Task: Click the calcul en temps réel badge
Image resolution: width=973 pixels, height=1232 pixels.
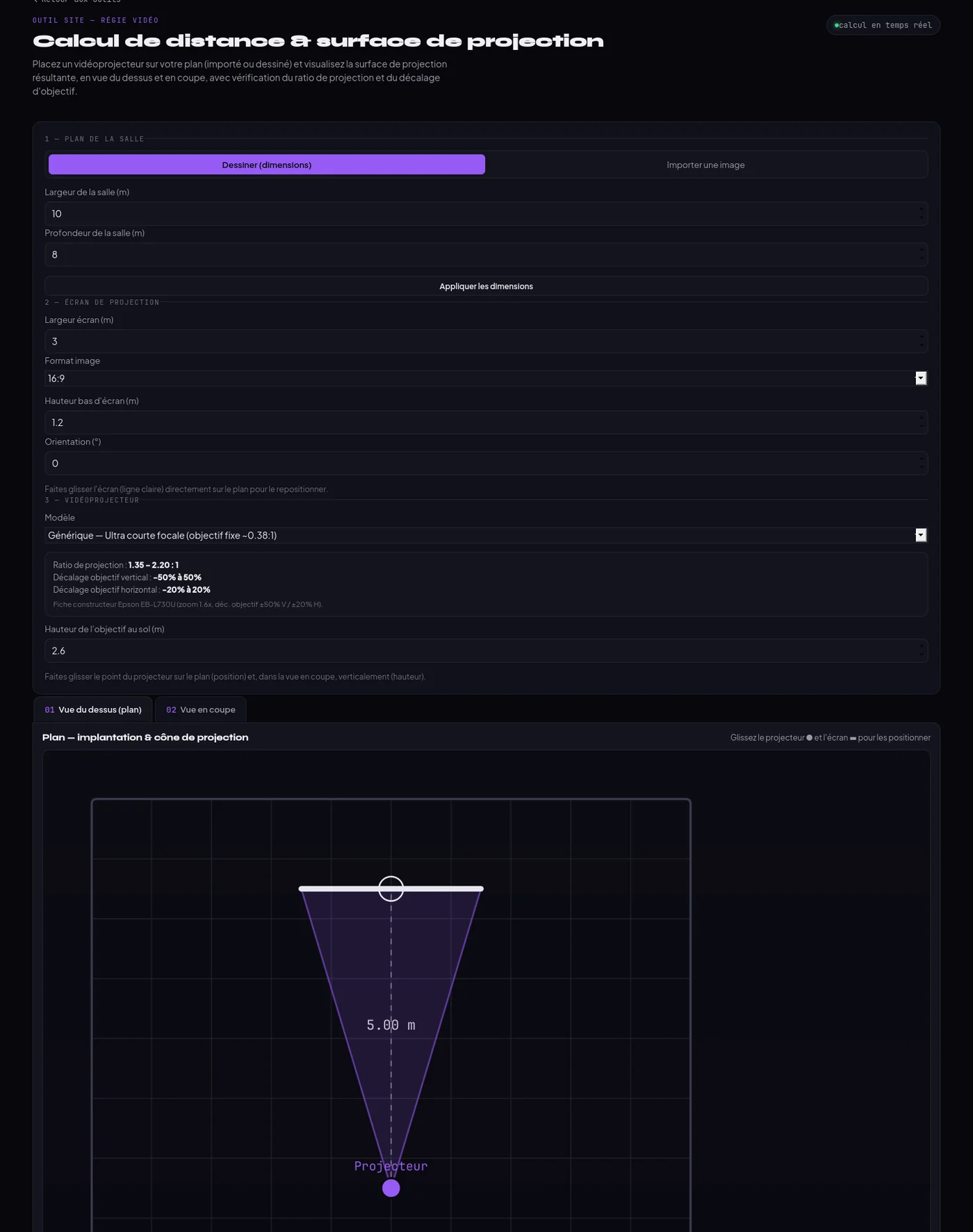Action: click(883, 25)
